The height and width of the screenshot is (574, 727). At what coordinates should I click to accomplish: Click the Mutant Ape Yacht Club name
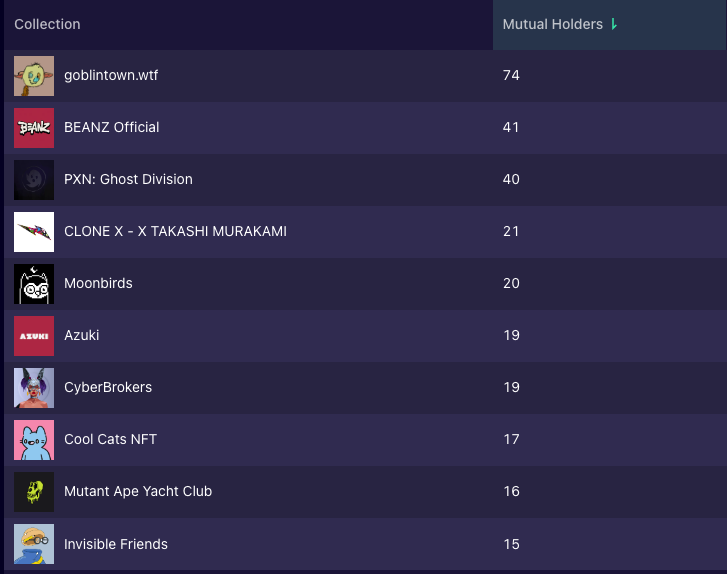[x=138, y=491]
